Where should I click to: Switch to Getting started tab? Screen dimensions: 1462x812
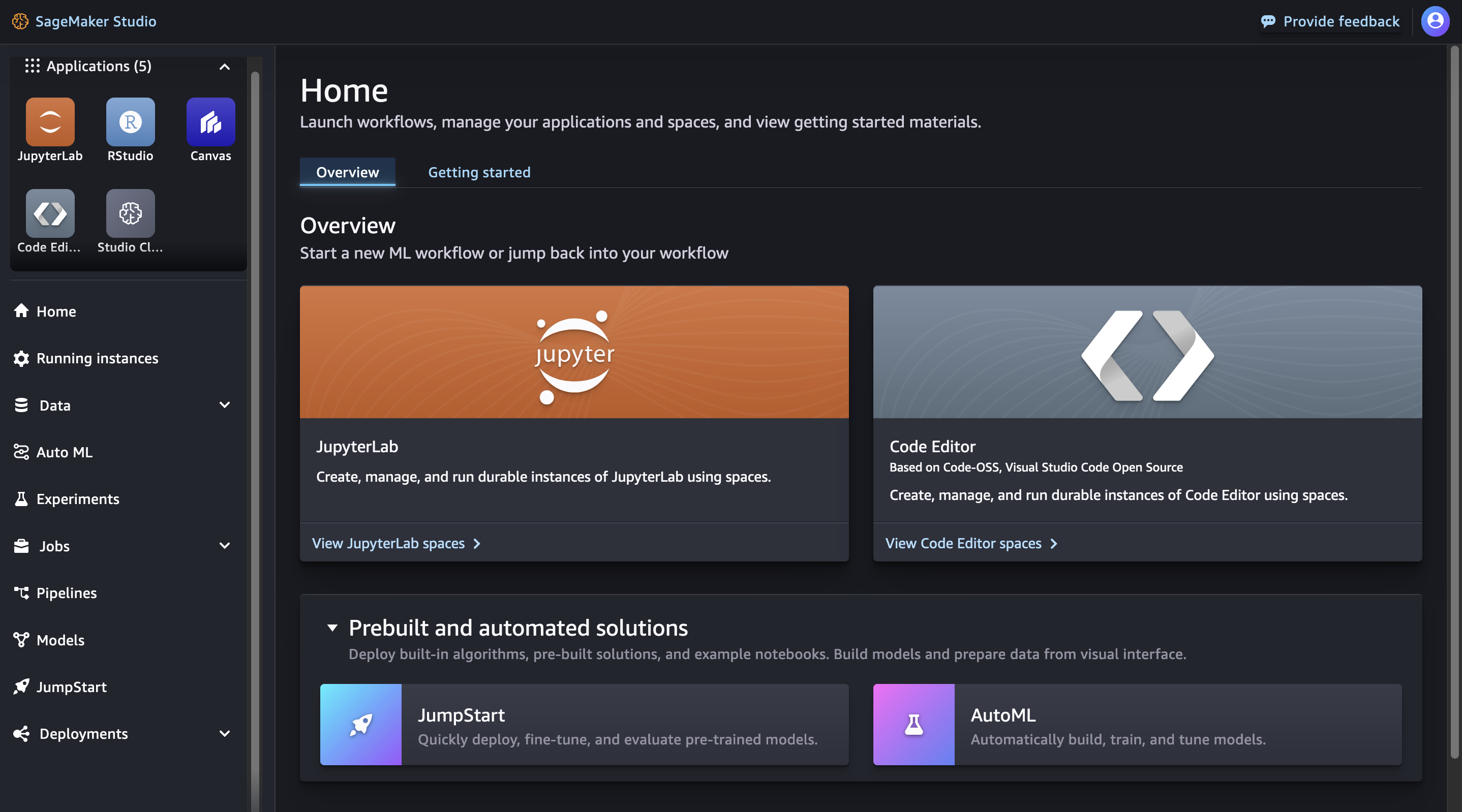(479, 172)
